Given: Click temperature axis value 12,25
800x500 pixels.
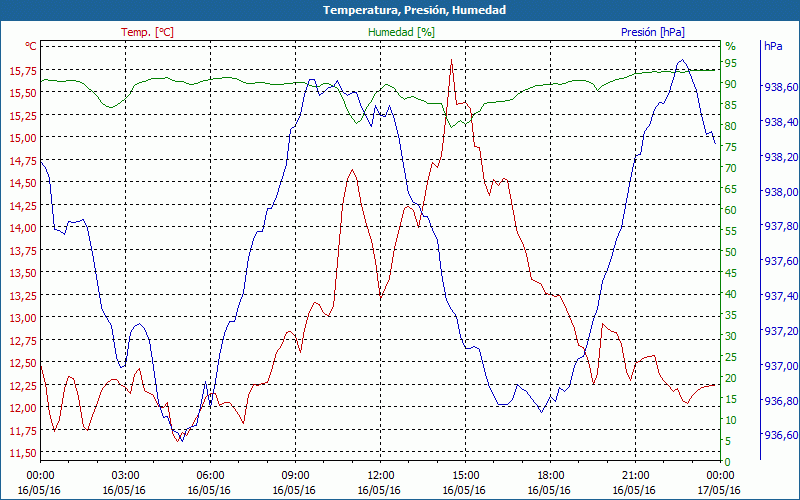Looking at the screenshot, I should tap(23, 384).
